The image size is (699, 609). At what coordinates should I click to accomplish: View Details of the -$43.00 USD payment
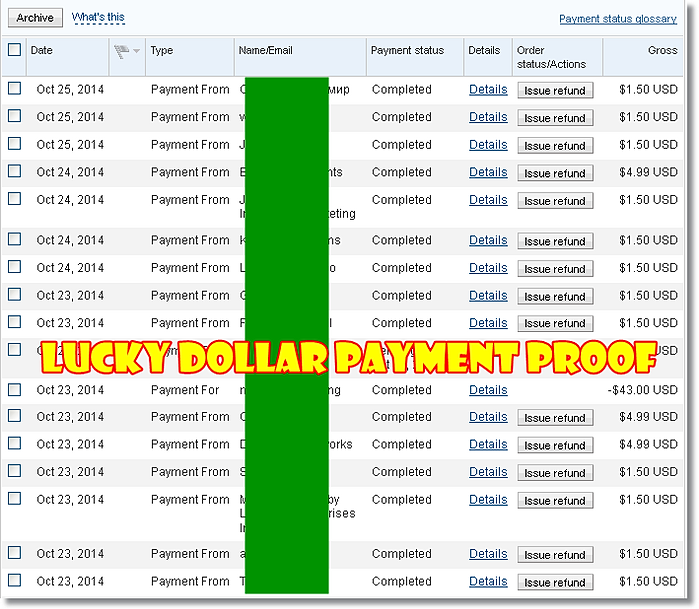(x=488, y=390)
